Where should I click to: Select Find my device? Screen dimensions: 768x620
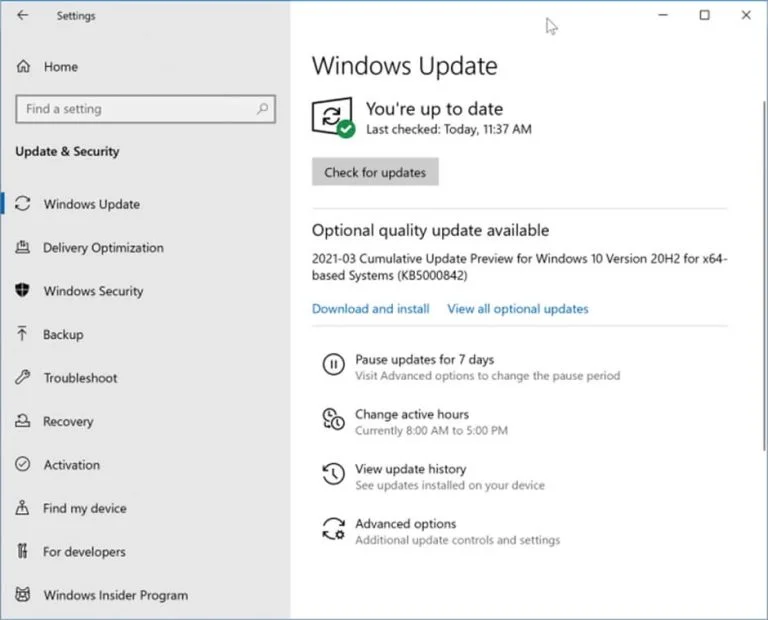[85, 508]
